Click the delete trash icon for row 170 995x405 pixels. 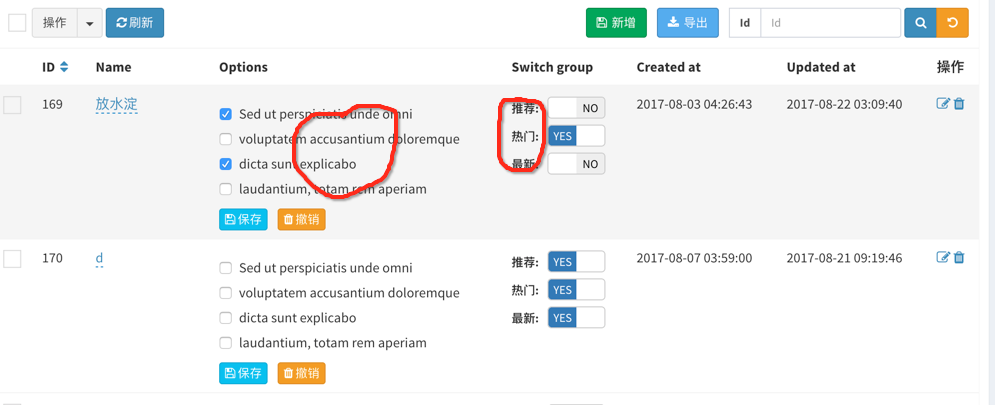click(x=959, y=257)
